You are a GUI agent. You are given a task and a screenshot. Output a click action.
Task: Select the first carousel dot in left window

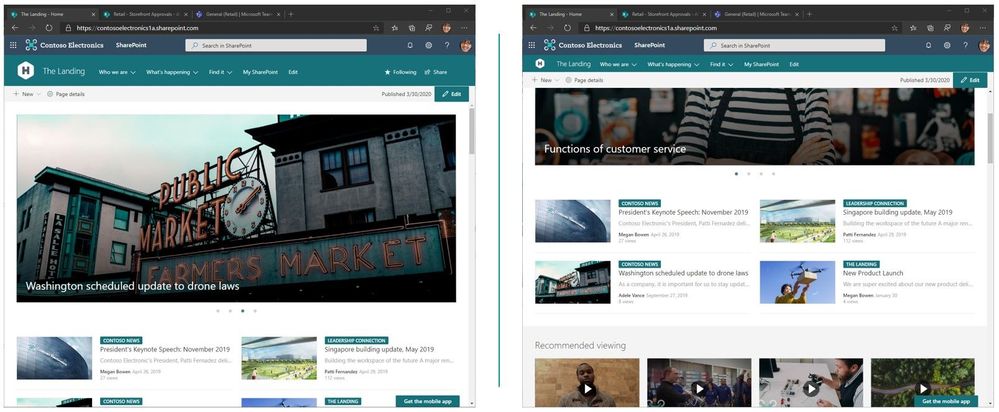(x=218, y=311)
